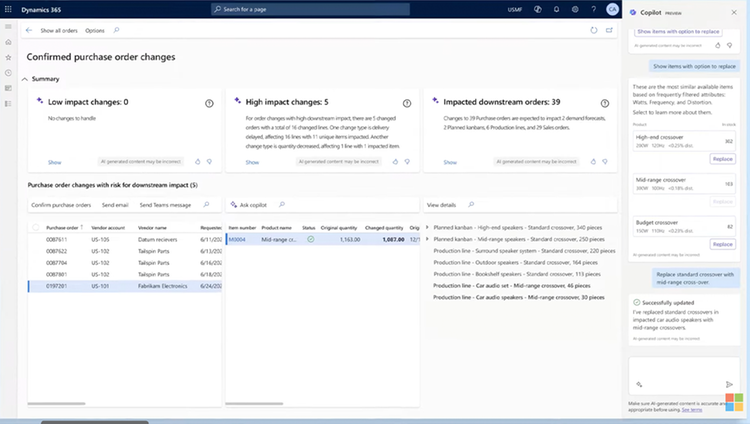The image size is (750, 424).
Task: Open the settings gear in top bar
Action: 575,9
